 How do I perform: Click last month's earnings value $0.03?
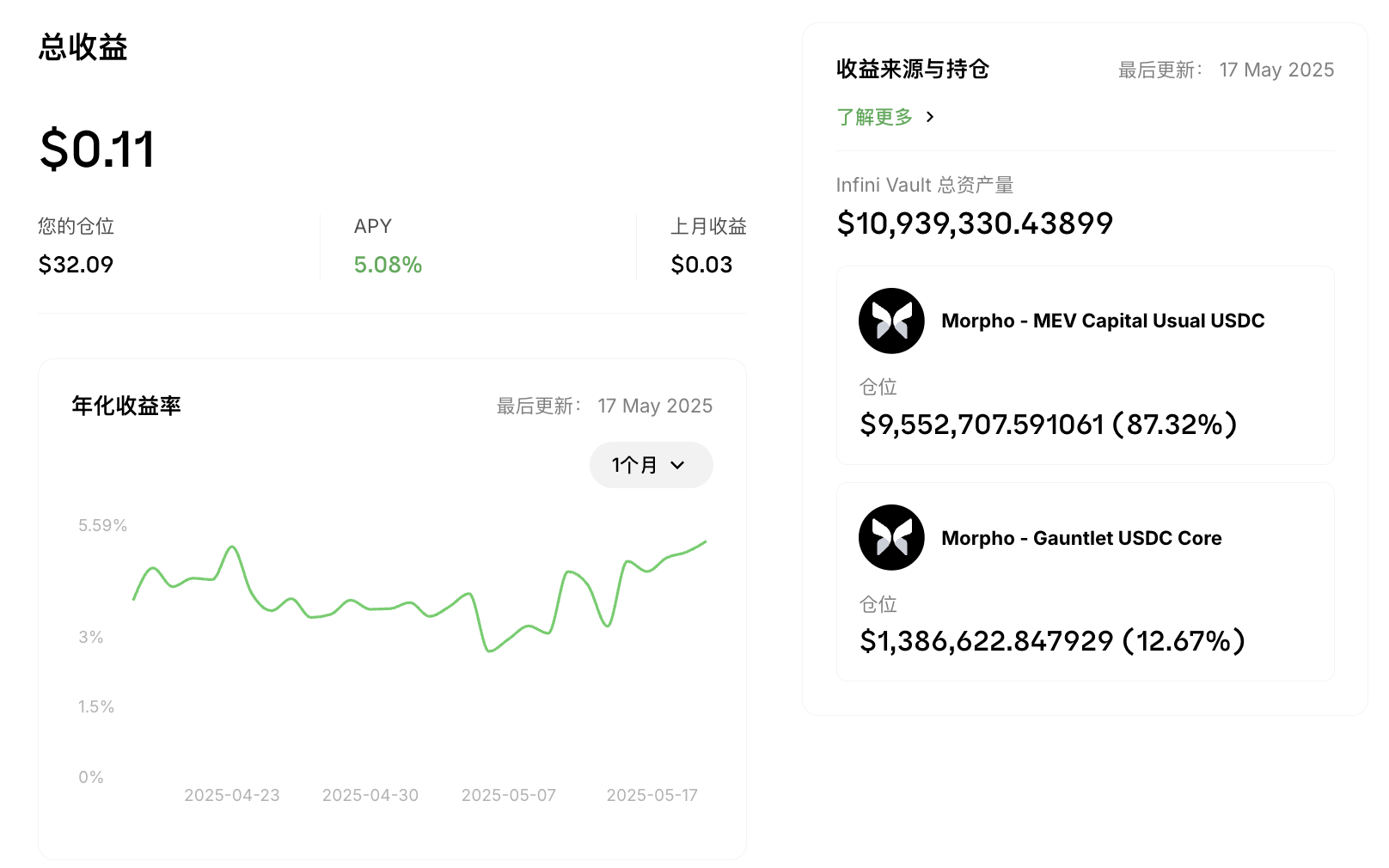[701, 265]
